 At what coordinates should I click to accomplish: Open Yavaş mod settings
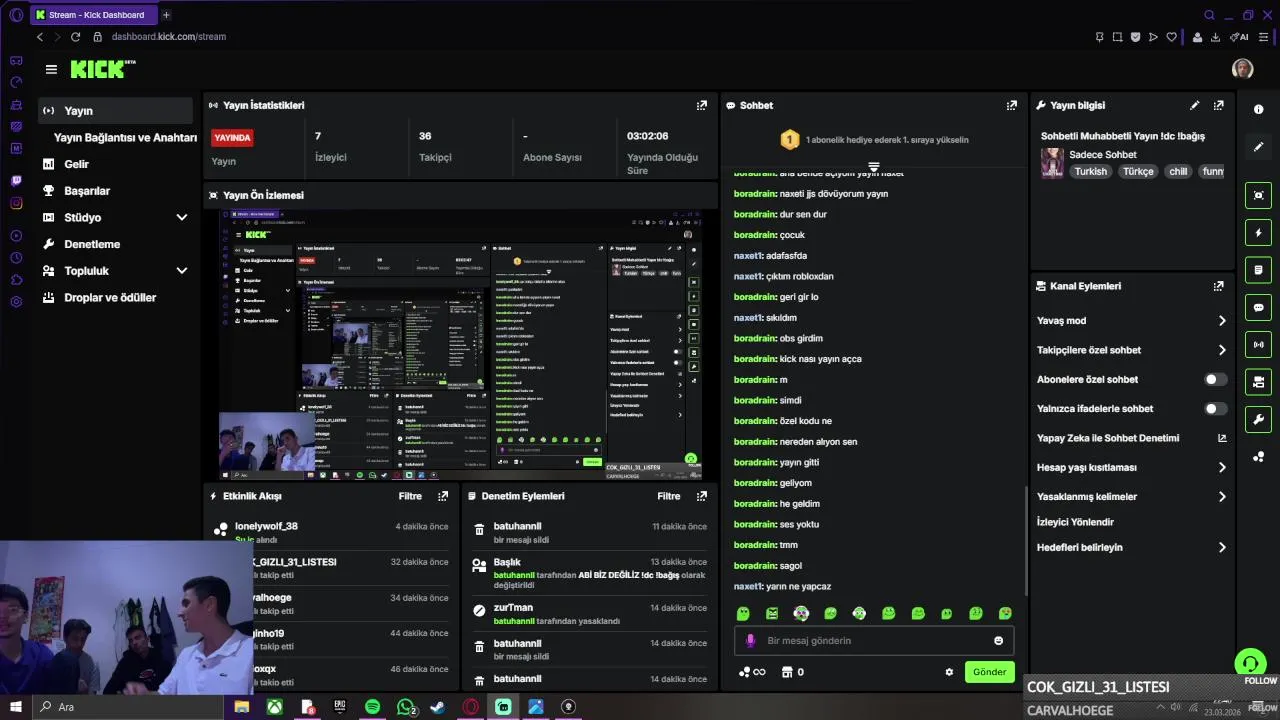[1131, 321]
